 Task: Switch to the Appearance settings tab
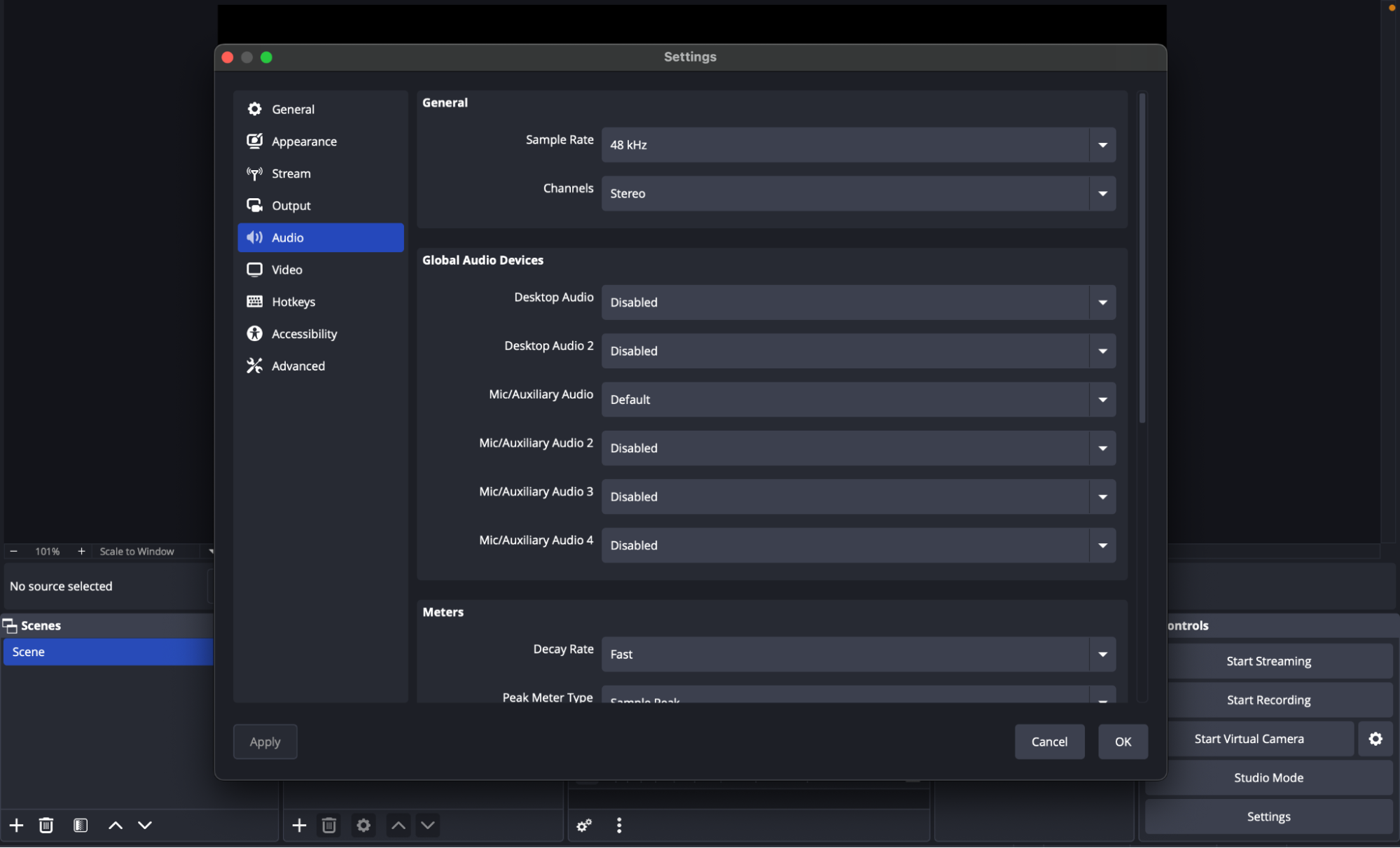point(304,141)
